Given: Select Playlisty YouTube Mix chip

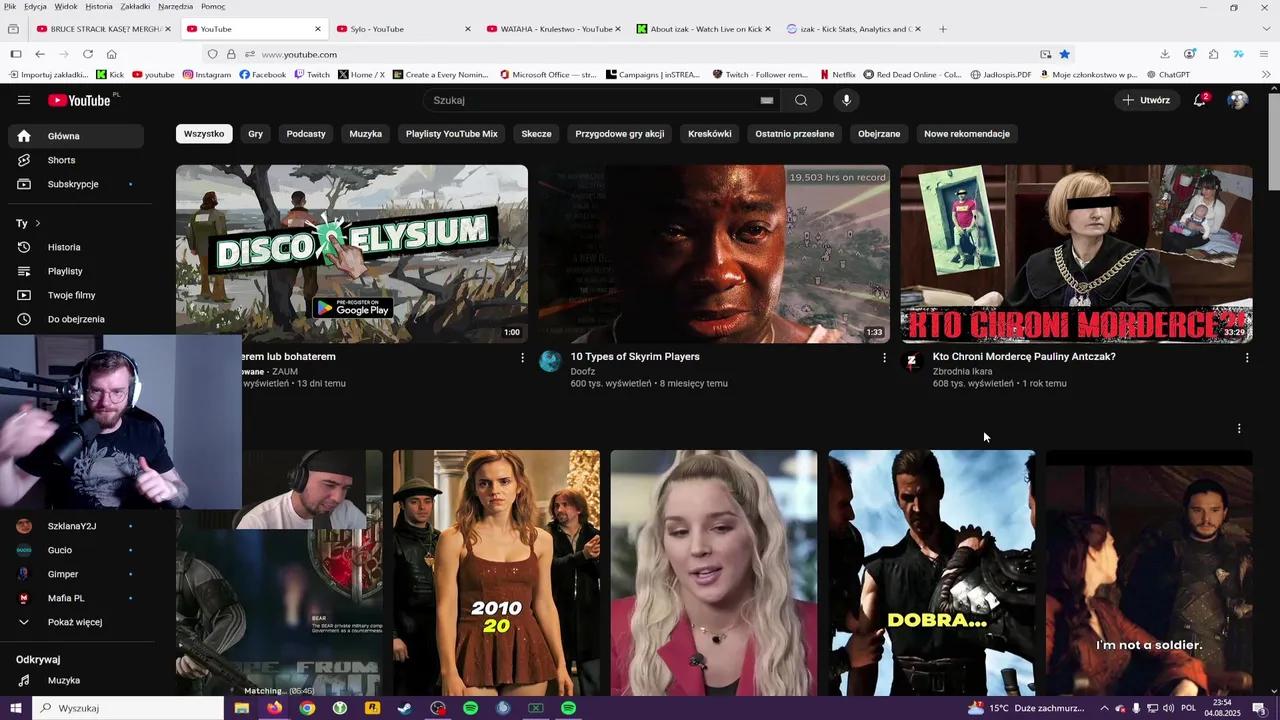Looking at the screenshot, I should coord(452,133).
